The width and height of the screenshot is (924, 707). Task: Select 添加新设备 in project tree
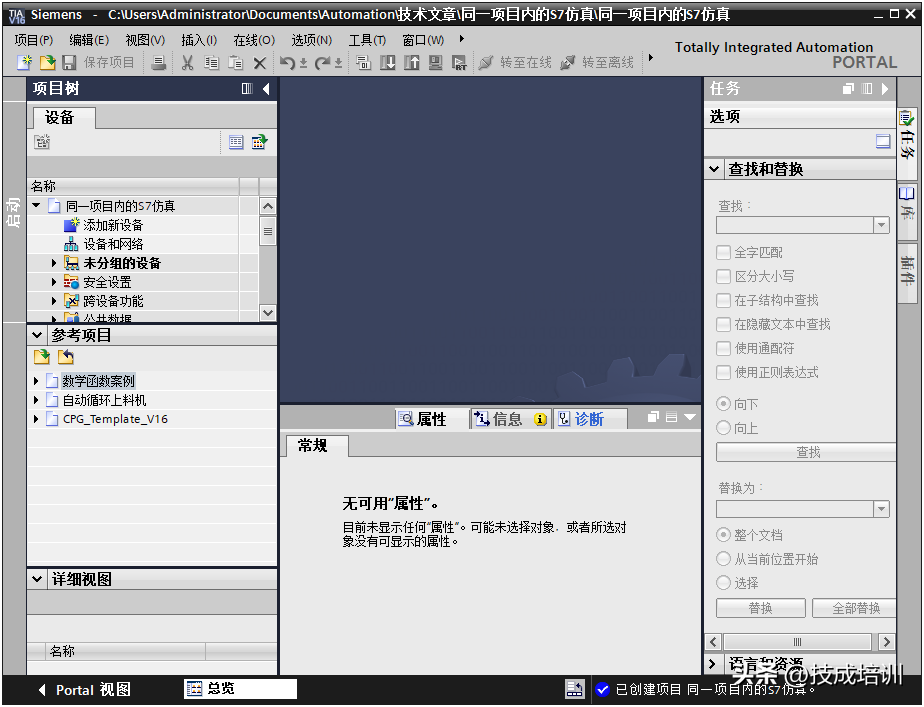[x=113, y=225]
